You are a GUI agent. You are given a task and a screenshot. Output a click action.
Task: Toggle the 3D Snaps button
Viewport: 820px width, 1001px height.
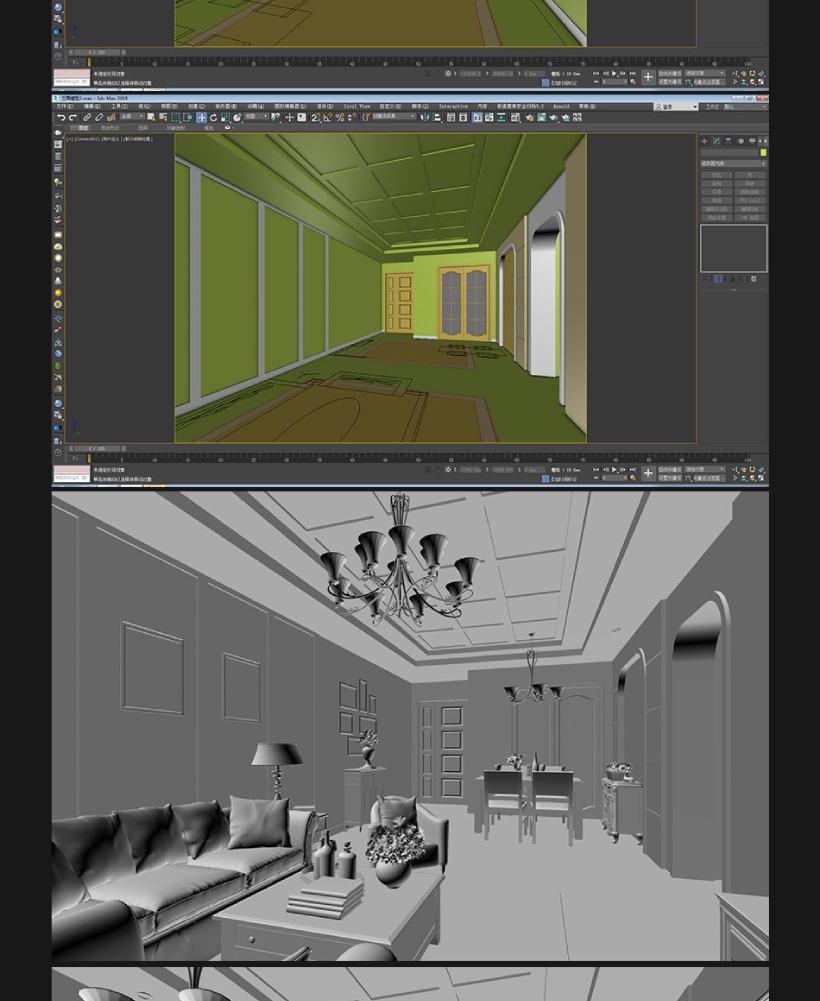[315, 117]
